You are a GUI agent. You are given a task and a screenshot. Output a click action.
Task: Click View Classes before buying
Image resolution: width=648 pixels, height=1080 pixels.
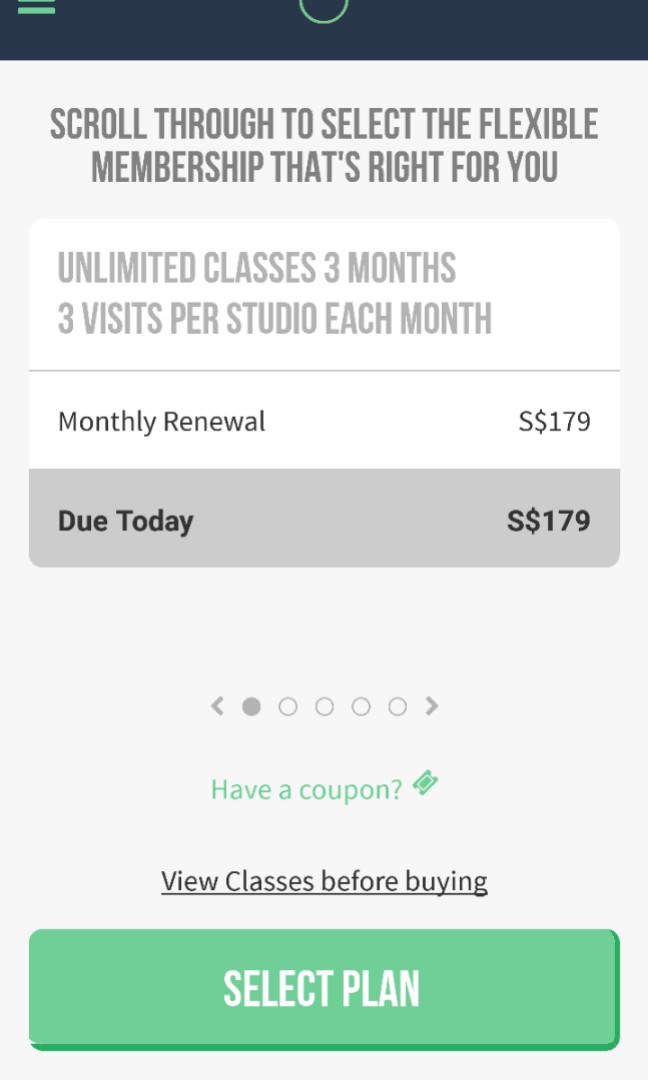(x=324, y=880)
